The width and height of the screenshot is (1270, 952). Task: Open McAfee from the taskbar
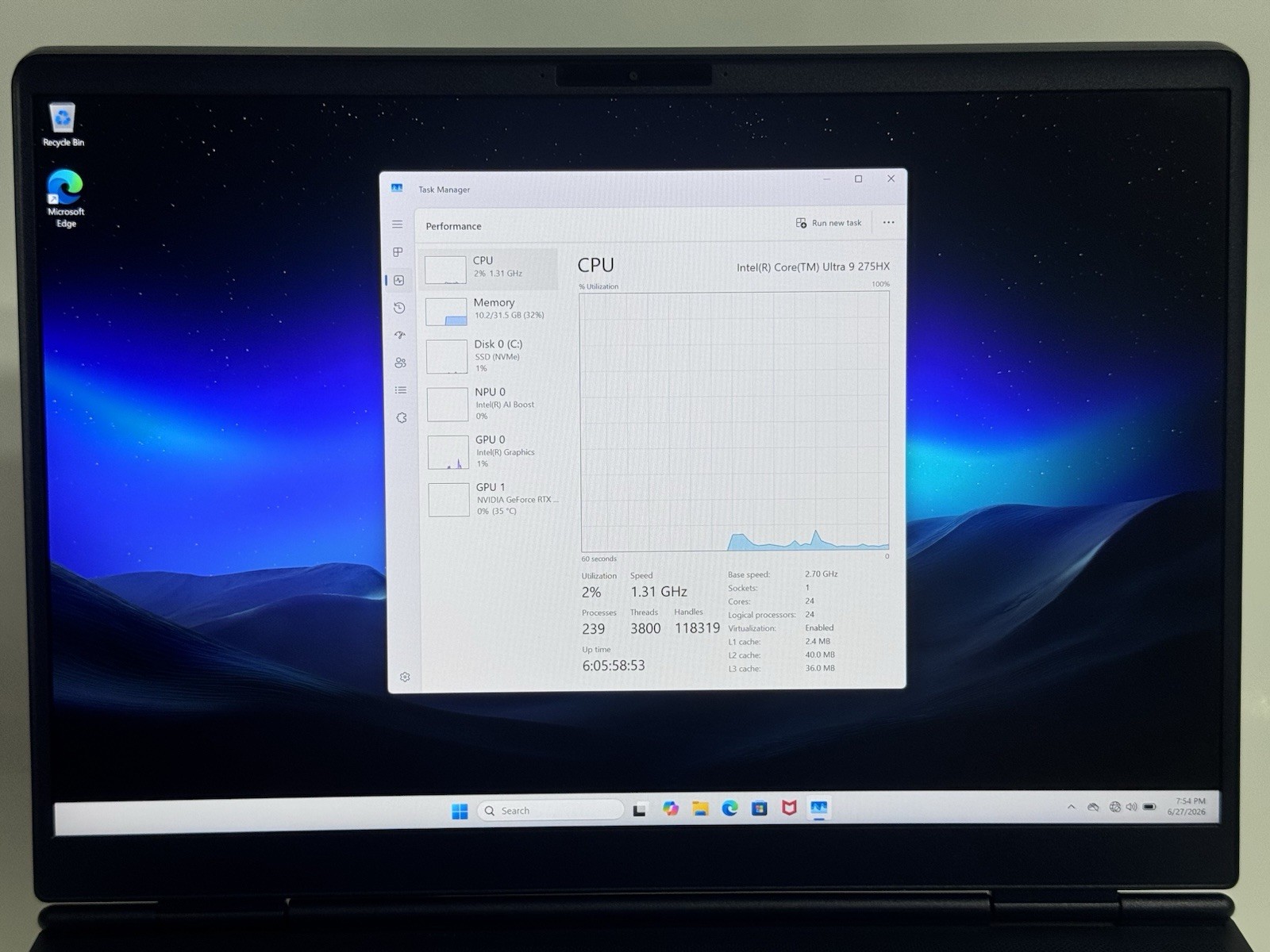point(789,808)
